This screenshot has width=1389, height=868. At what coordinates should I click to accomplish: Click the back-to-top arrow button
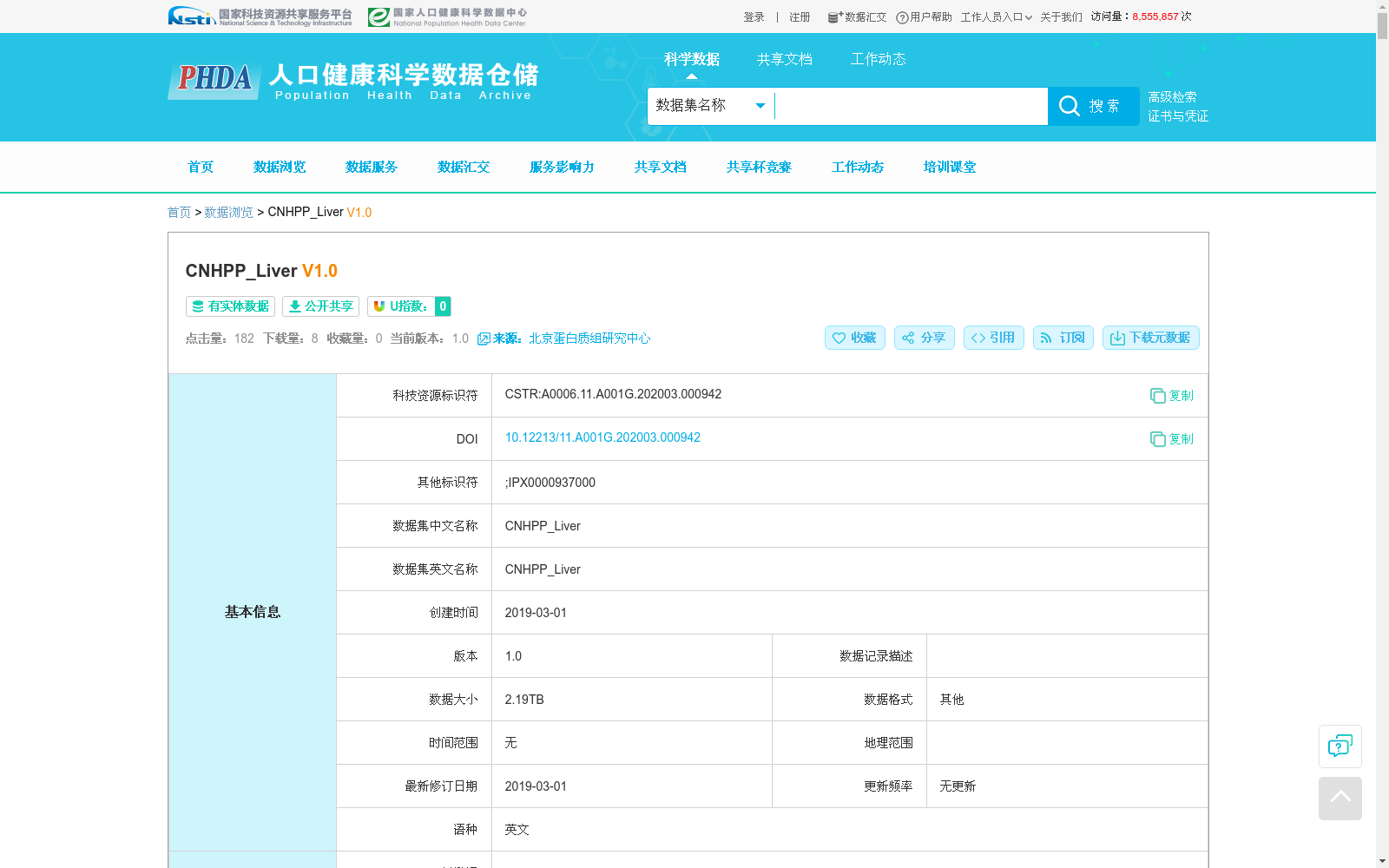coord(1340,798)
